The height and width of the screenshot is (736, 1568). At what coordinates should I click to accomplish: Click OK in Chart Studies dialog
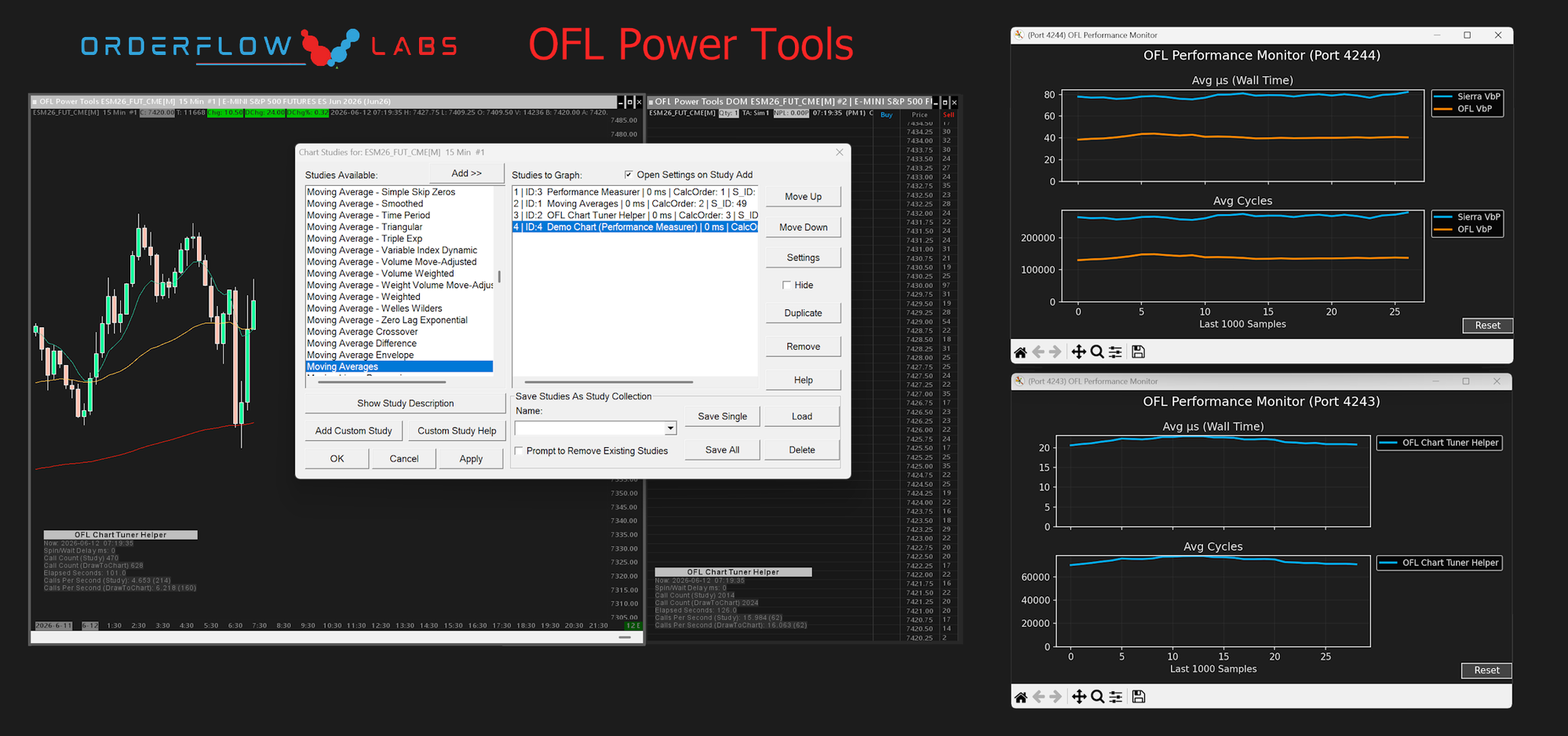click(337, 459)
